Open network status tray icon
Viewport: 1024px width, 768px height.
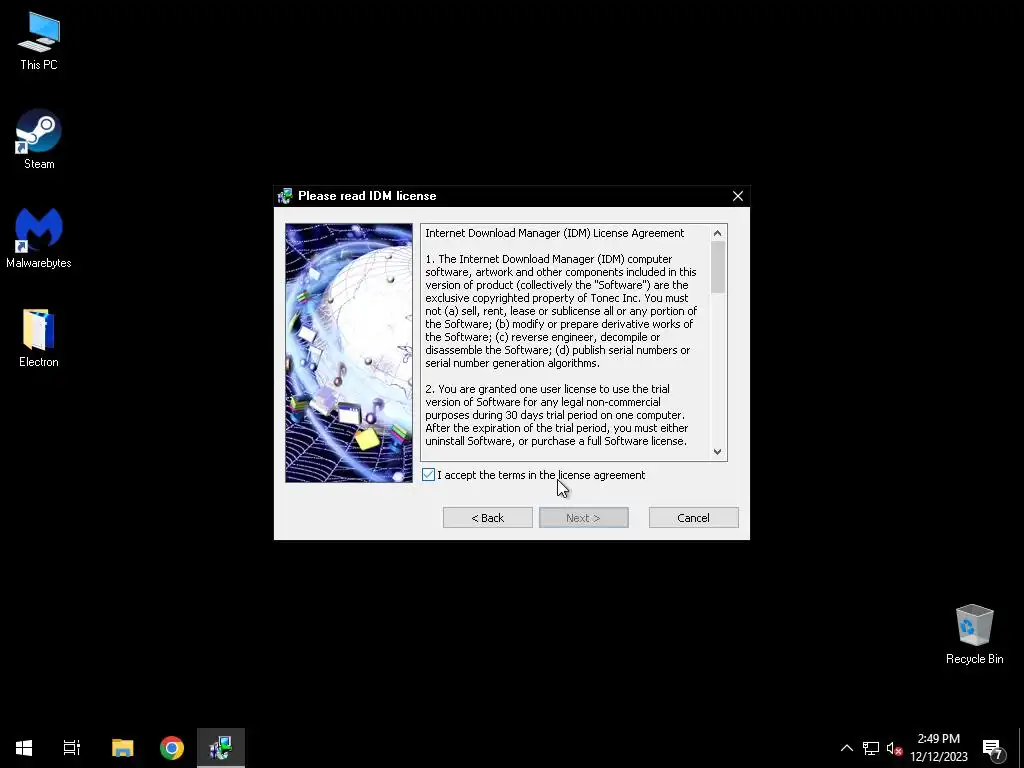tap(871, 748)
